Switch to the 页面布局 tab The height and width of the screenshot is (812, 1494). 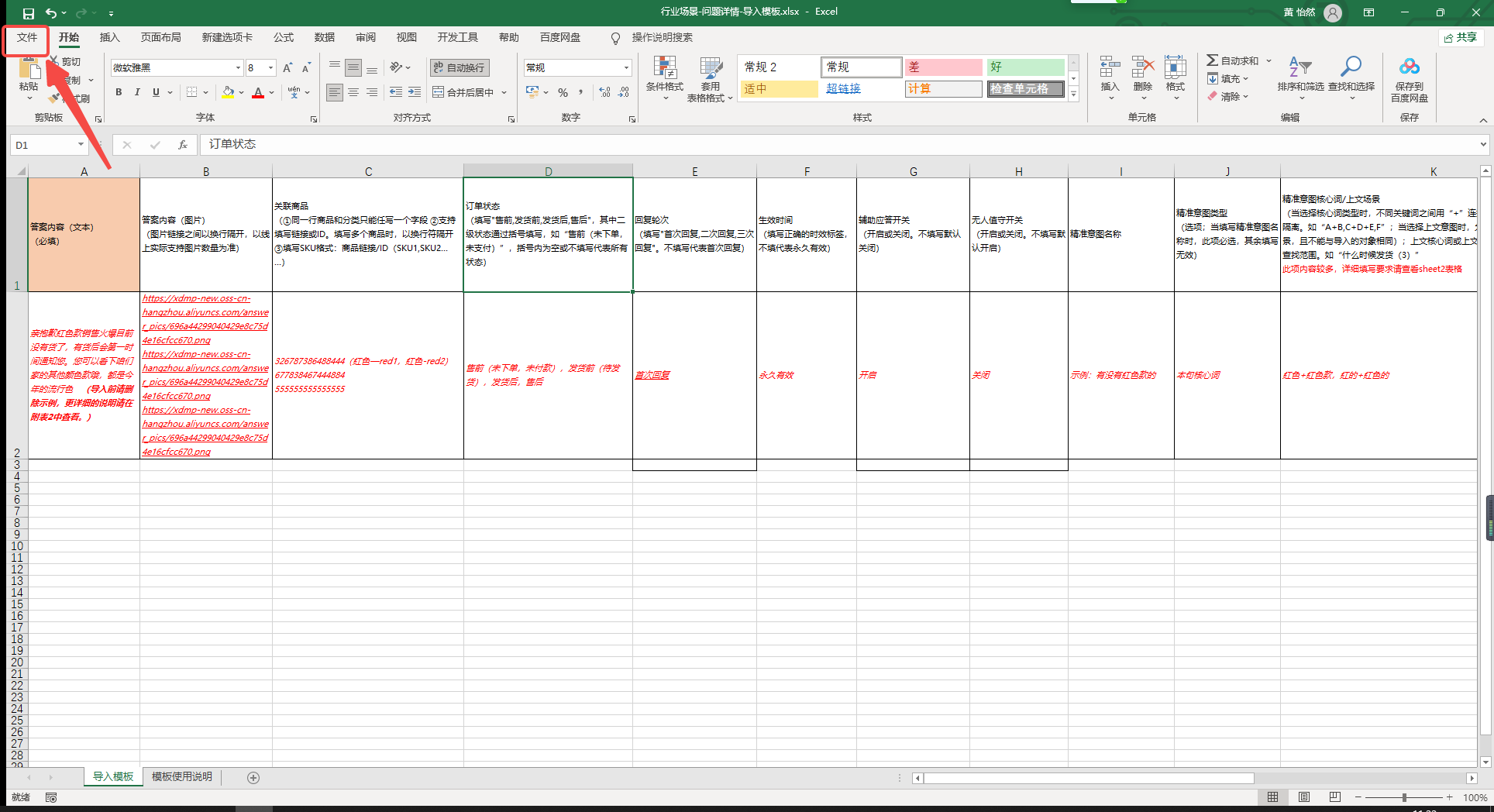point(161,37)
